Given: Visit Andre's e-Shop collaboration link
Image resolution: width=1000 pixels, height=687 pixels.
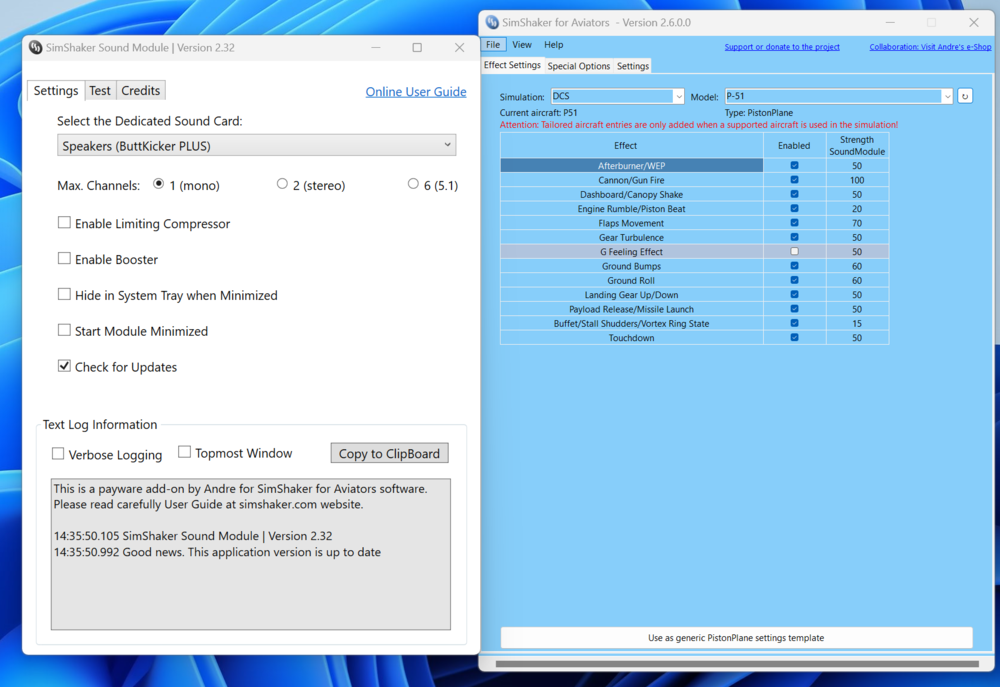Looking at the screenshot, I should (x=930, y=47).
